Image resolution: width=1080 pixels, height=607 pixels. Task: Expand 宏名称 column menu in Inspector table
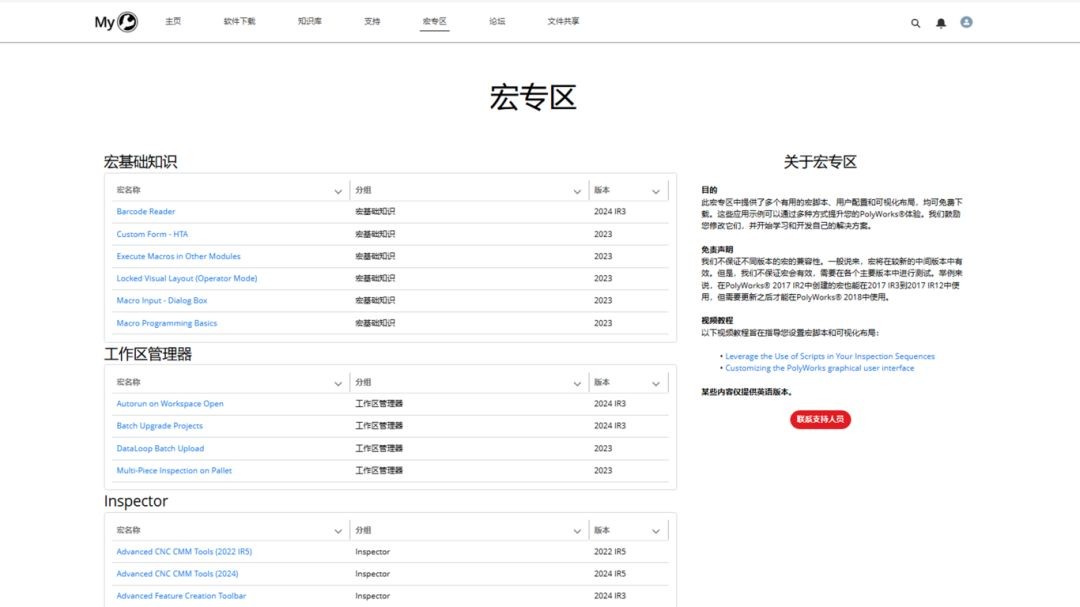click(338, 531)
